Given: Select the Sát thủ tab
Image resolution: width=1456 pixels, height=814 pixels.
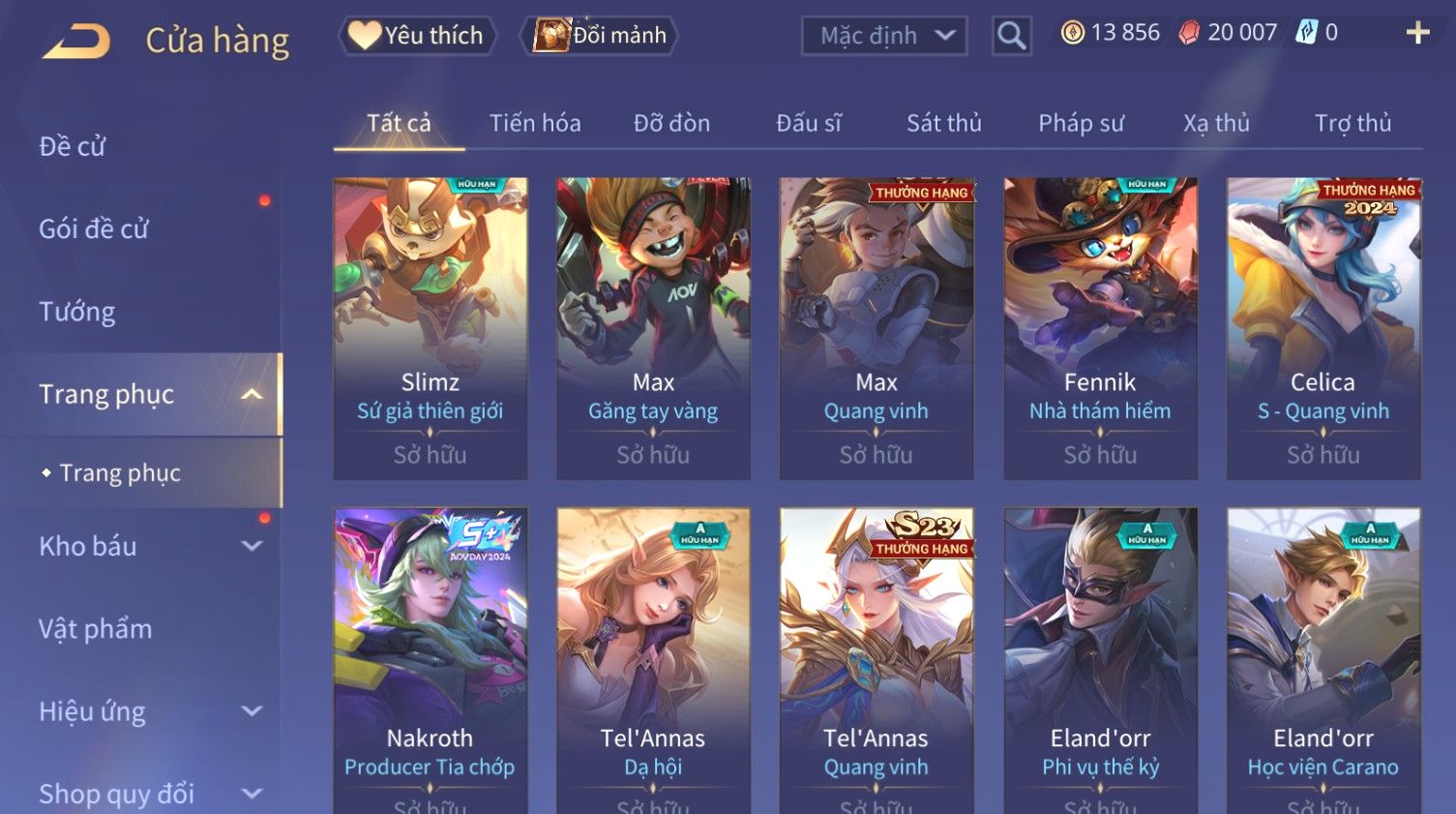Looking at the screenshot, I should click(943, 124).
